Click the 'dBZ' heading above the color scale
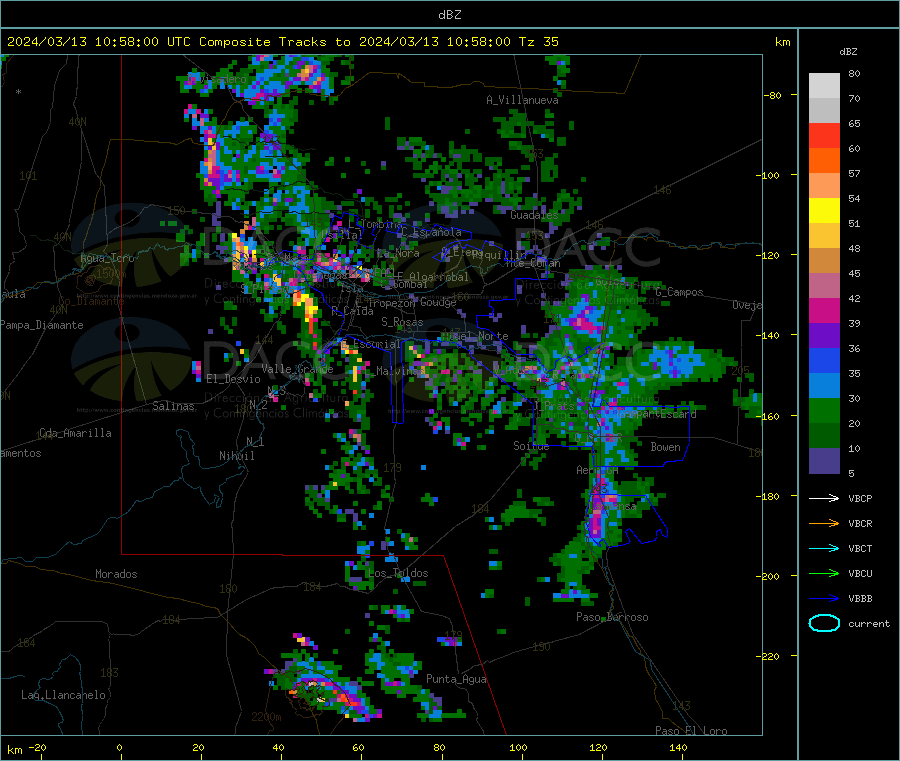 coord(848,52)
